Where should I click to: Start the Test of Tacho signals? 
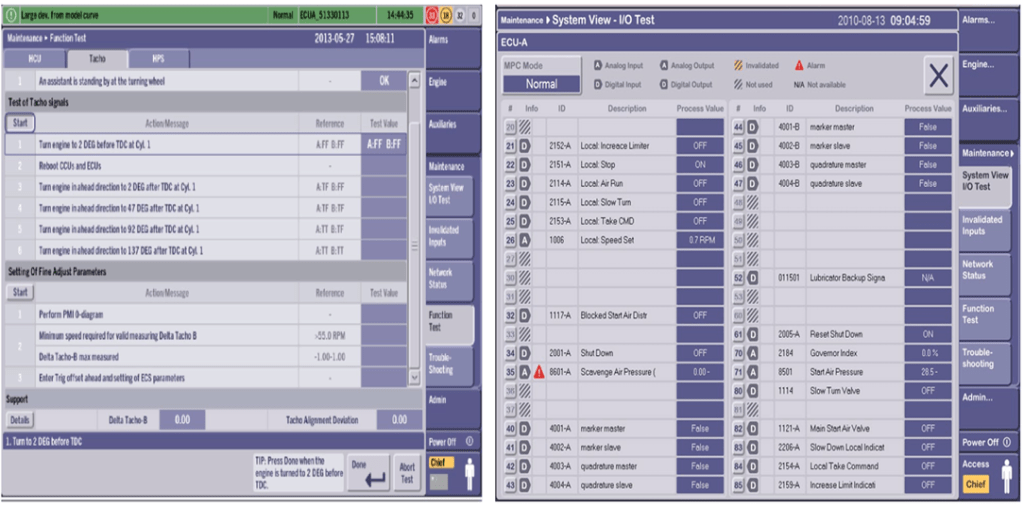click(x=20, y=123)
